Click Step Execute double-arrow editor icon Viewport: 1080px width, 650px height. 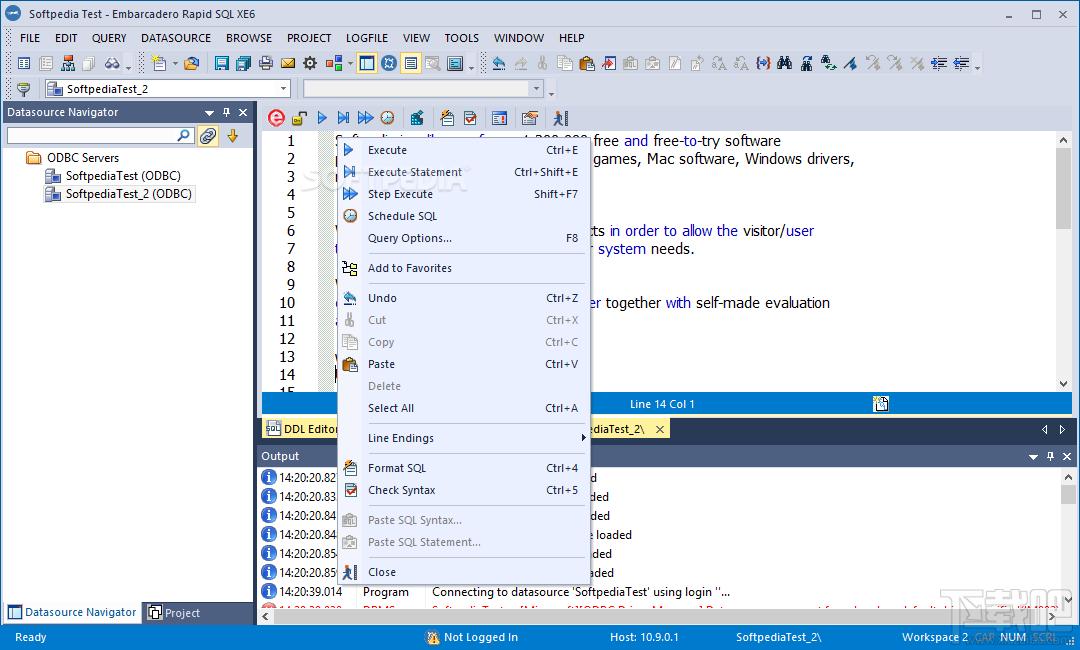point(365,118)
